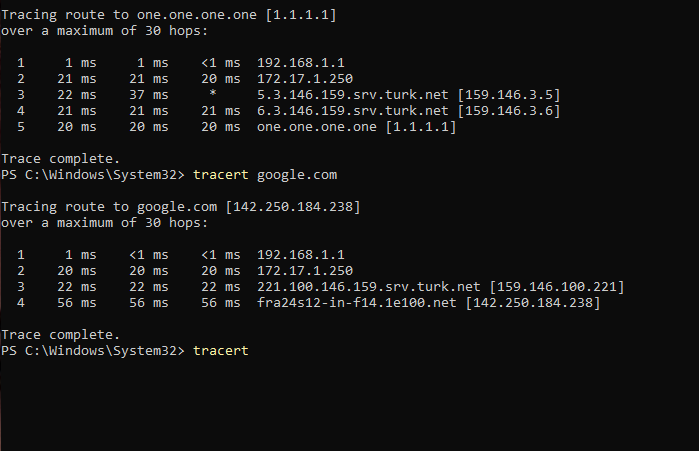Click 'one.one.one.one [1.1.1.1]' in hop 5

[x=357, y=127]
